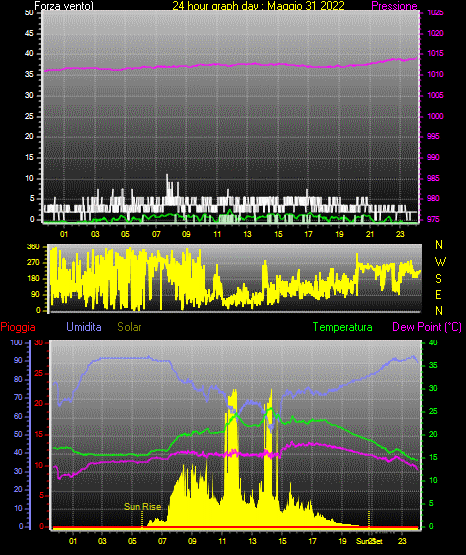The image size is (466, 555).
Task: Click hour '13' under the wind chart
Action: [x=247, y=234]
